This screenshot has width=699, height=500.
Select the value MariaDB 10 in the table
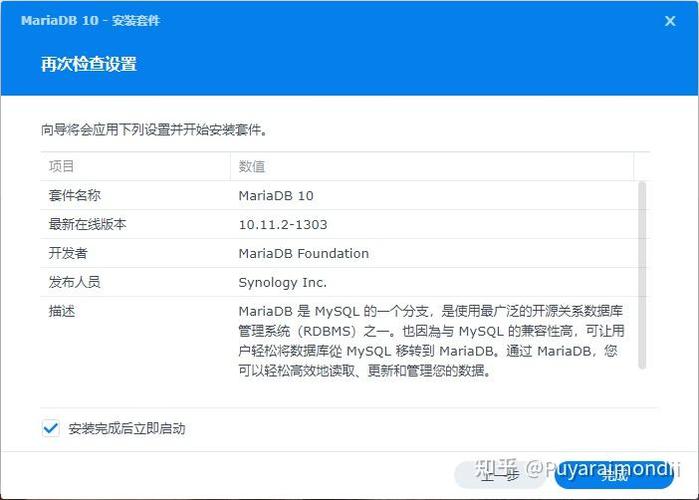[x=276, y=196]
